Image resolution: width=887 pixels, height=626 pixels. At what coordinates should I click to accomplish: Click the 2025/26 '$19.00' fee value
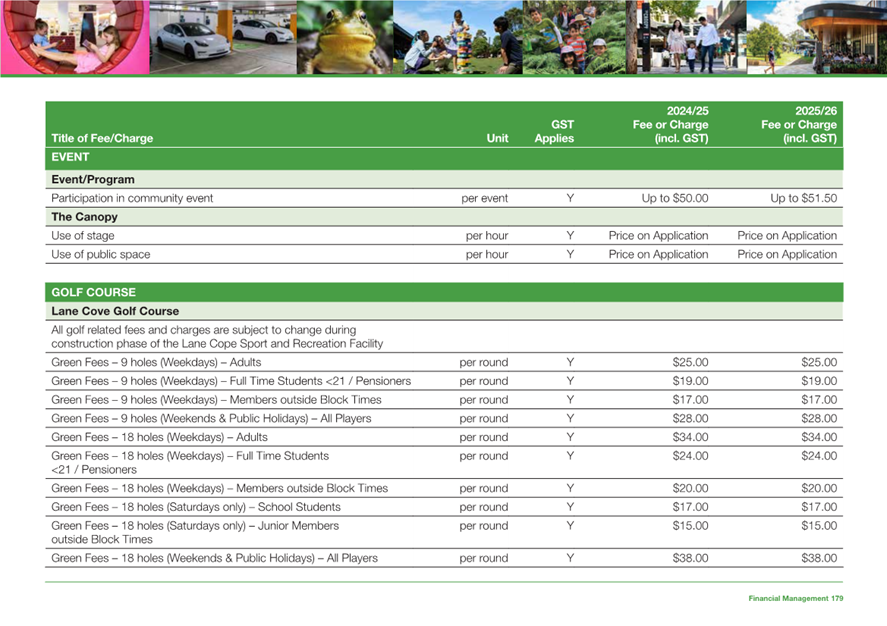coord(819,381)
